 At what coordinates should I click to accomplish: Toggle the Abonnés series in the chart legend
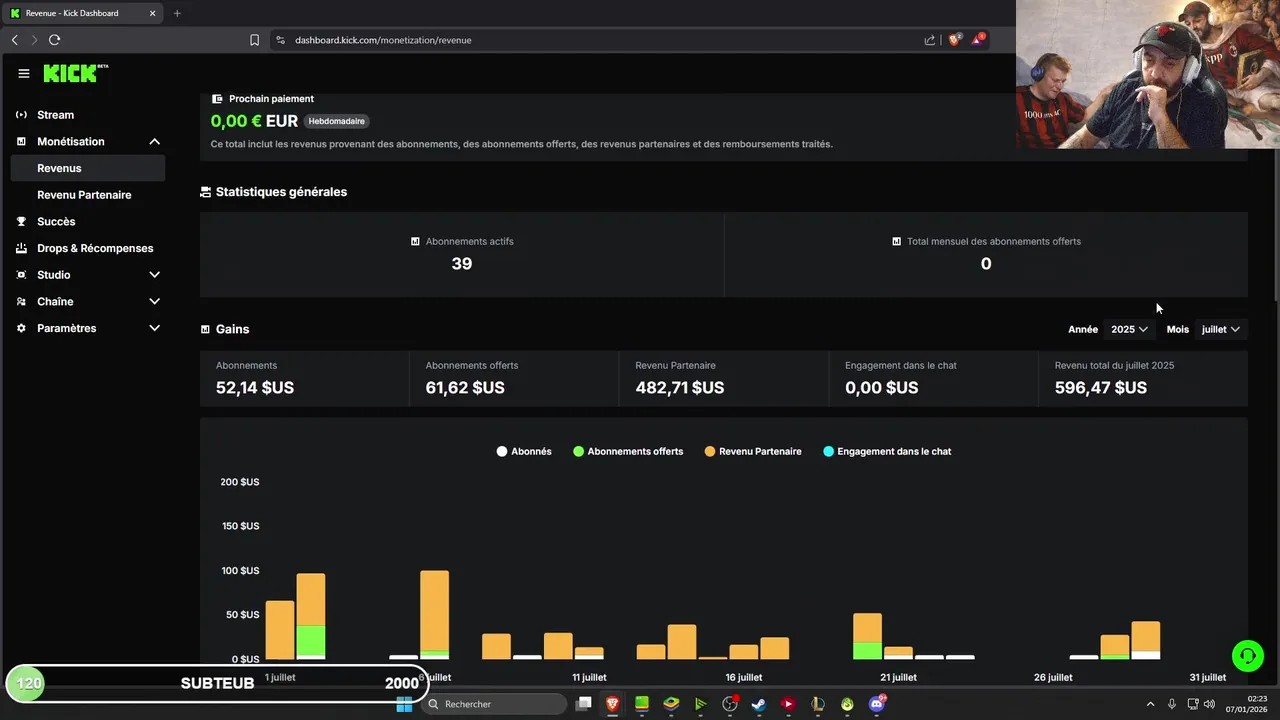coord(524,452)
